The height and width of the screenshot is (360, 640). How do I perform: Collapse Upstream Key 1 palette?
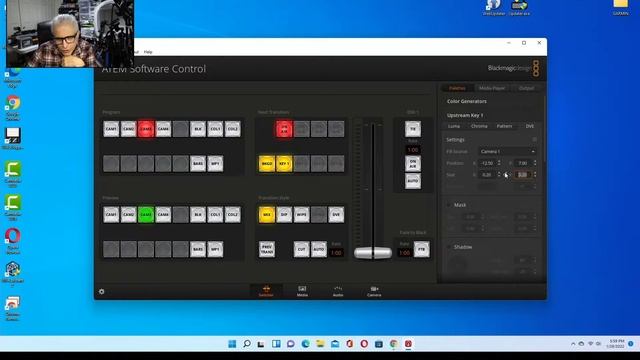465,115
